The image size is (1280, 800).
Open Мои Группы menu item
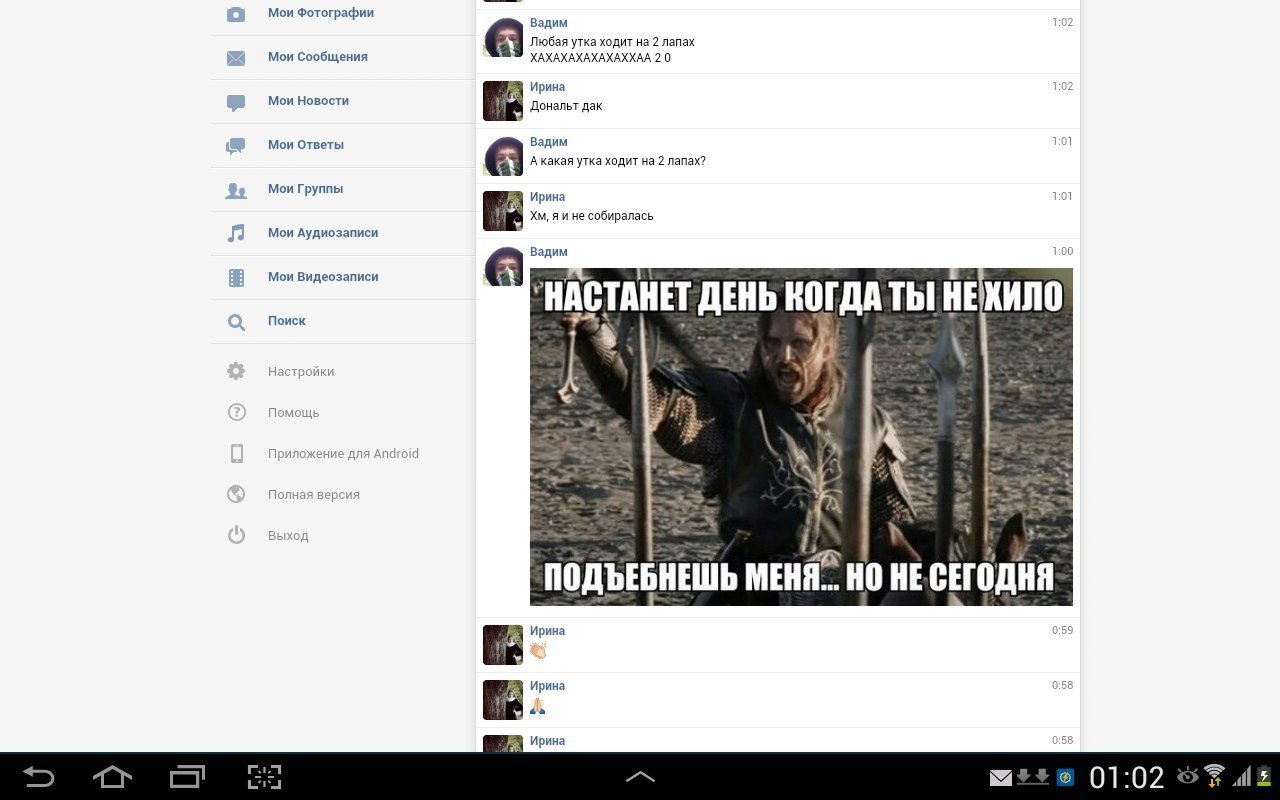click(x=342, y=189)
